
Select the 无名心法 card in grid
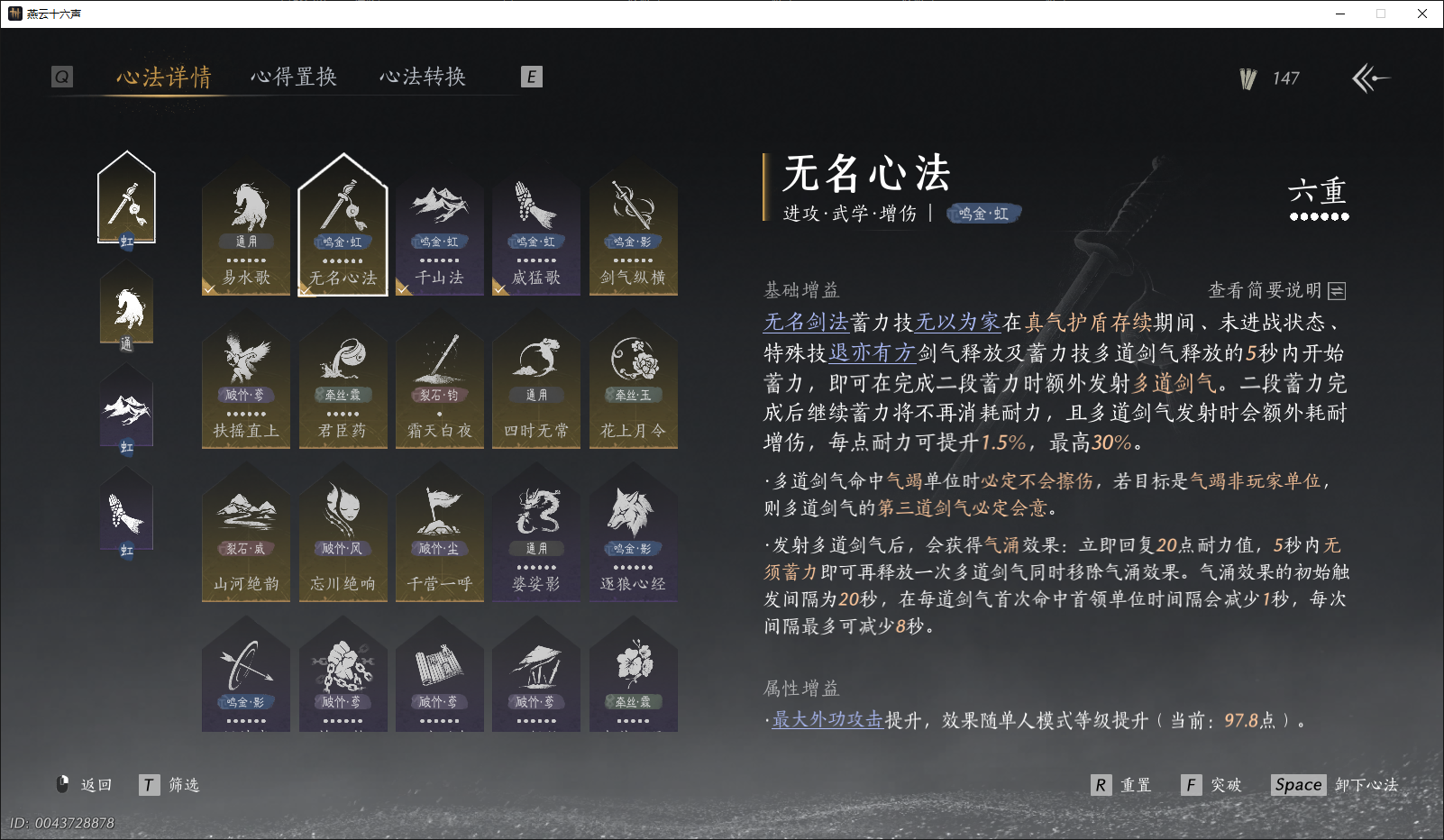(343, 225)
